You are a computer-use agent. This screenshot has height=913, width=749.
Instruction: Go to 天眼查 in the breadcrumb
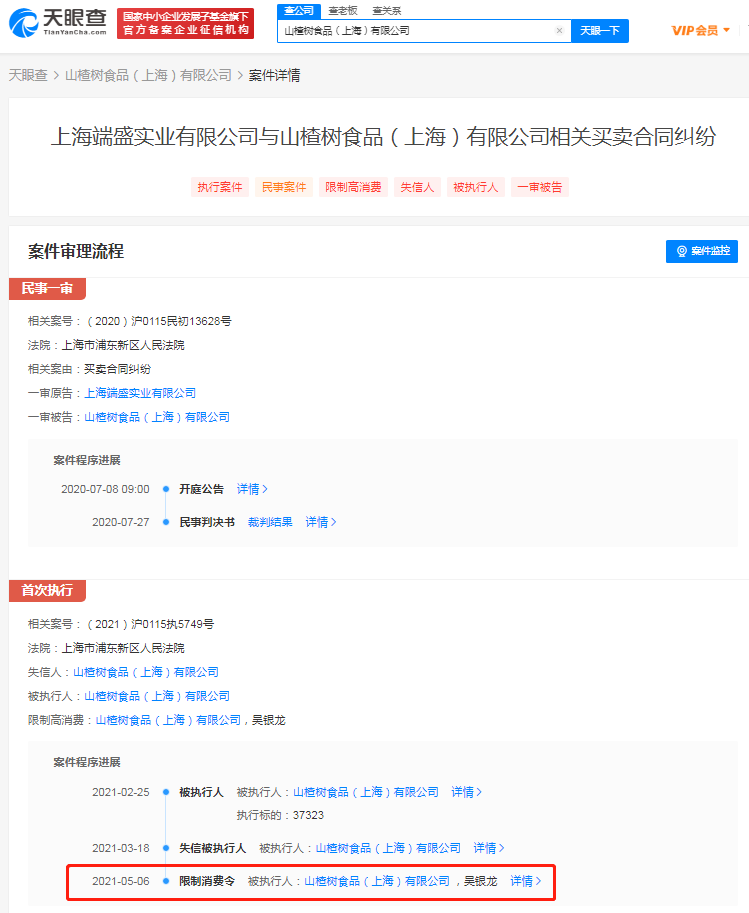click(28, 75)
